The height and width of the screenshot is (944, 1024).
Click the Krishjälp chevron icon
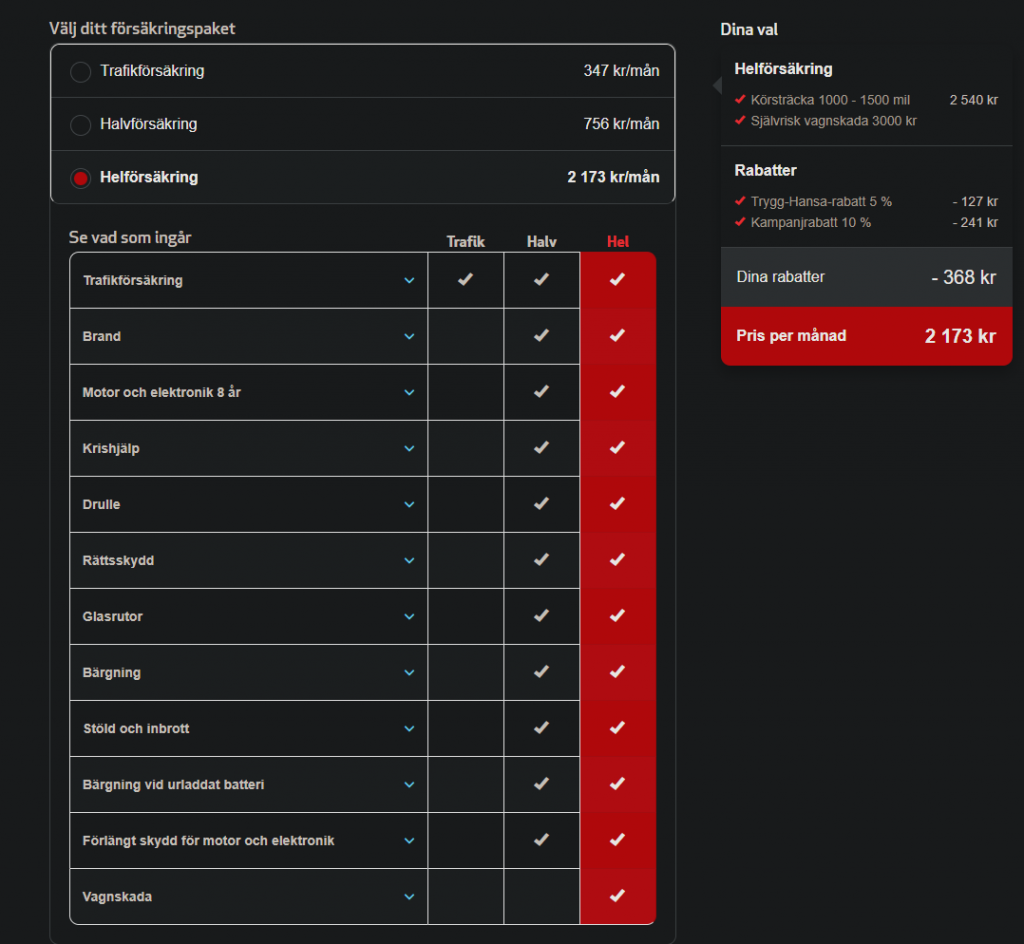409,449
